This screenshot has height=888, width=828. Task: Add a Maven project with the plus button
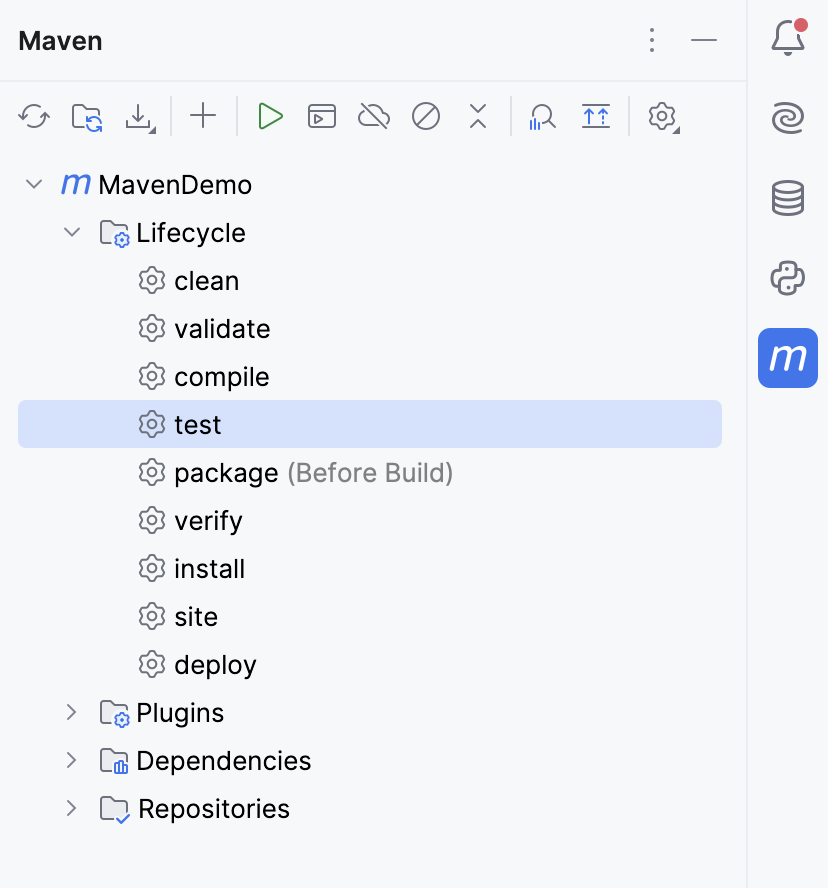pyautogui.click(x=203, y=116)
